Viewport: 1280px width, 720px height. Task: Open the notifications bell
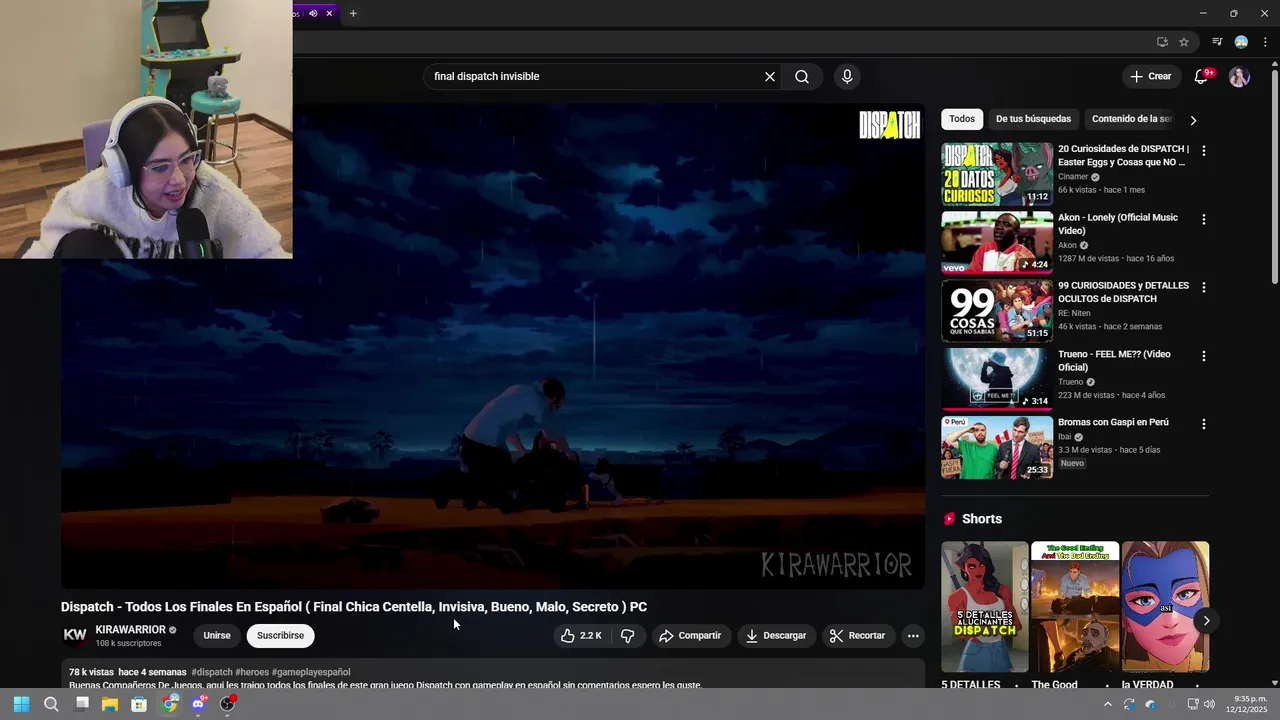(1202, 76)
